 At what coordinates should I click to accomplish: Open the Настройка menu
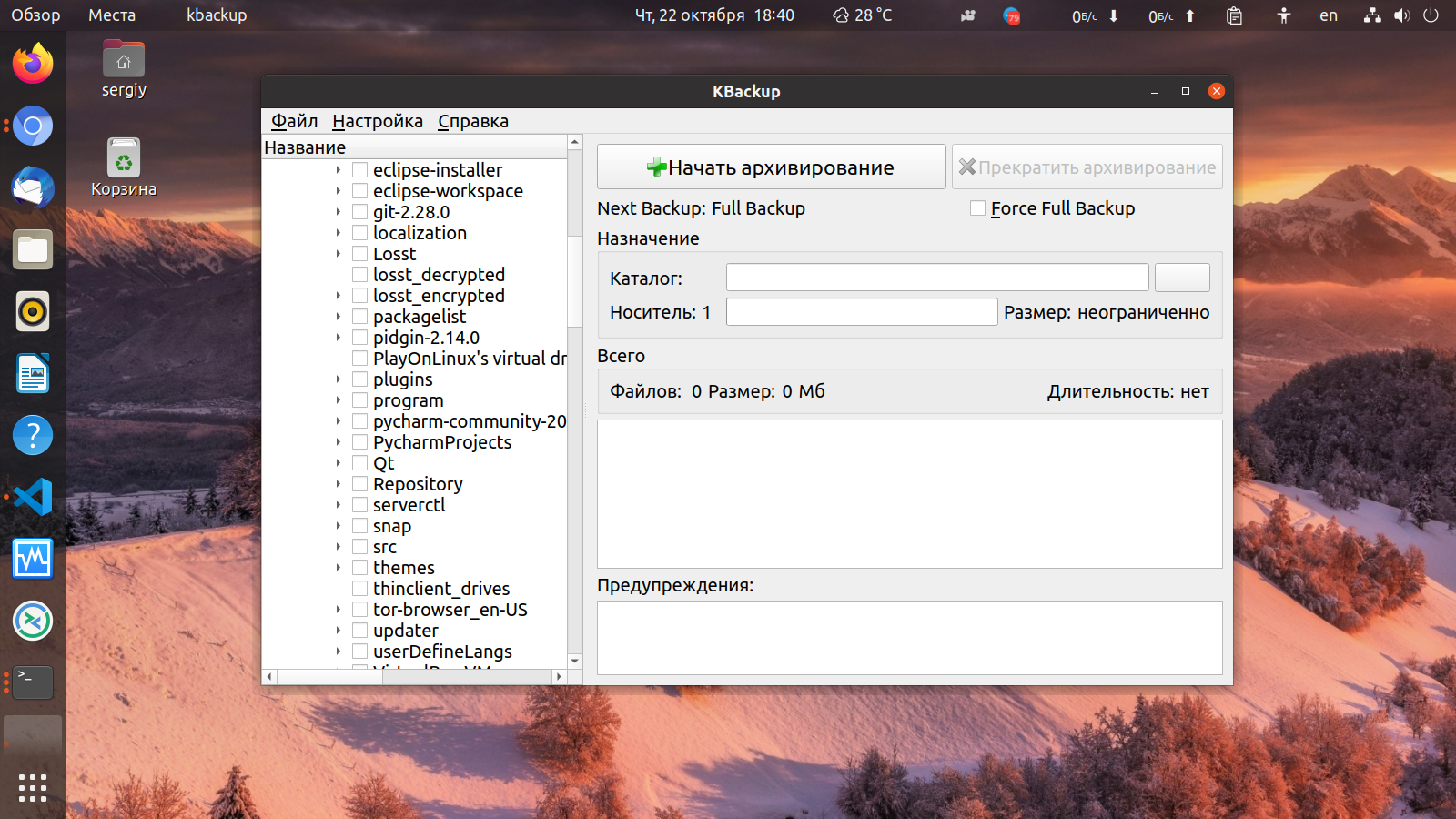pos(378,121)
